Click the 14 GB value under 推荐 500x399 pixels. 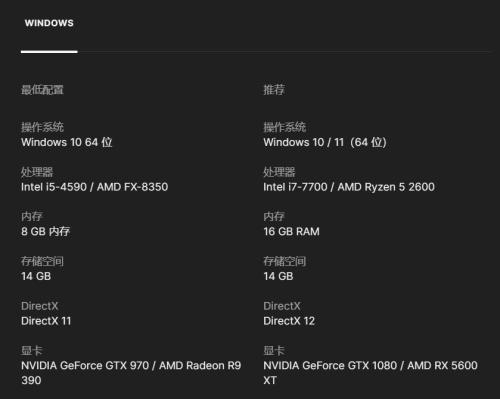point(278,276)
